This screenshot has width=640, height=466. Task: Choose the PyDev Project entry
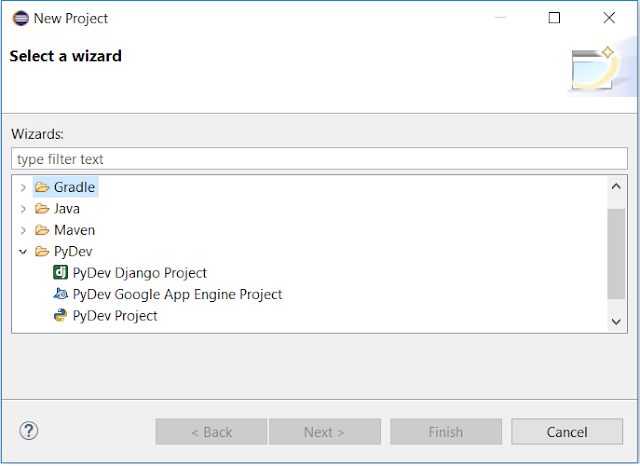click(x=115, y=316)
